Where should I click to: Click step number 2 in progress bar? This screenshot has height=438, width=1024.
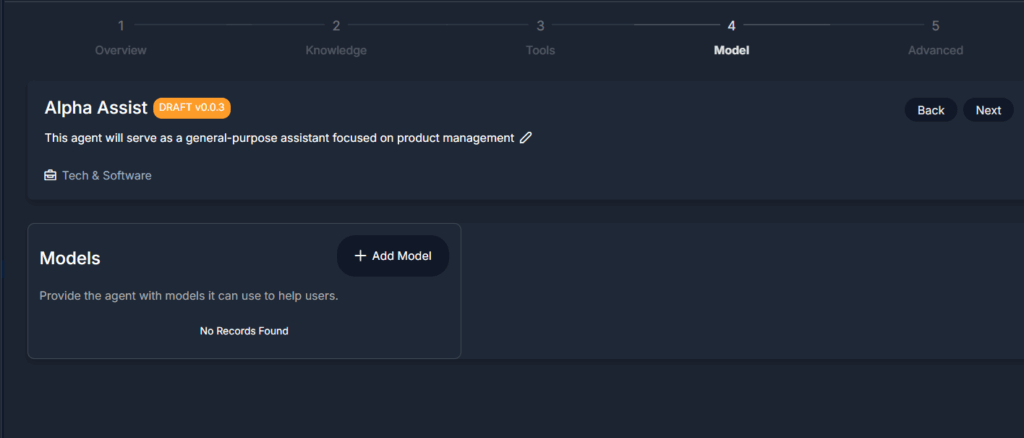click(336, 26)
